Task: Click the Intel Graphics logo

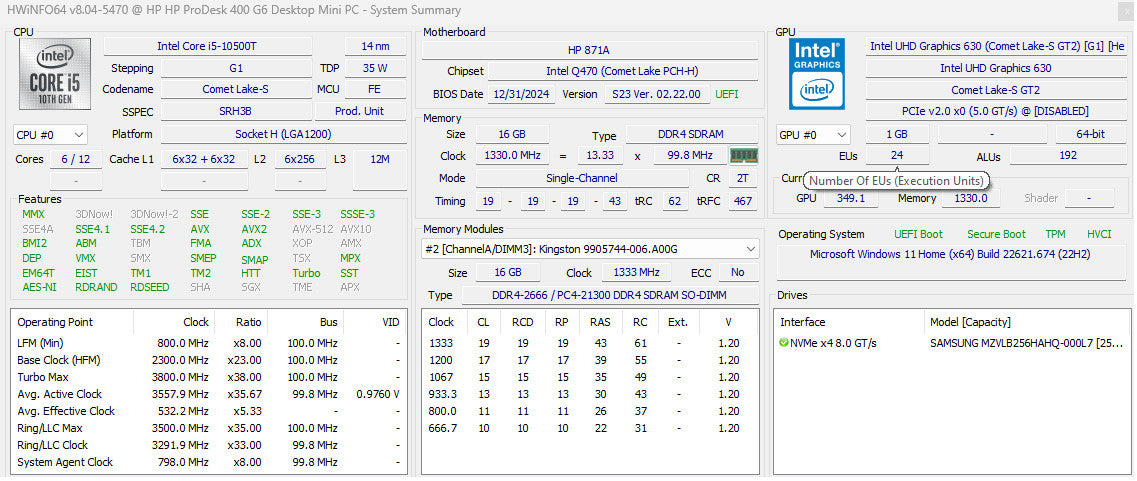Action: [x=817, y=73]
